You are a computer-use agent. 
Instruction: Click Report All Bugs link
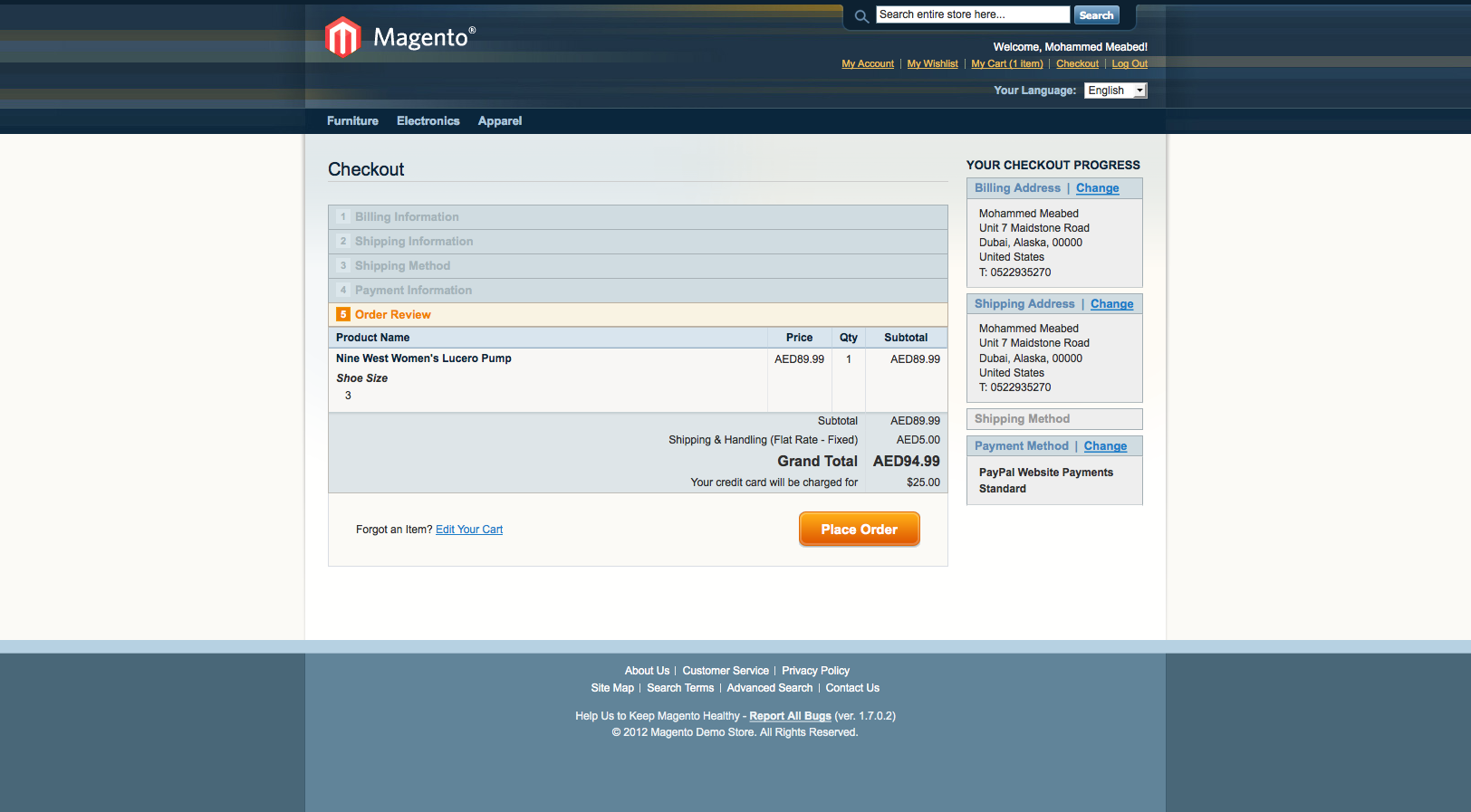790,716
